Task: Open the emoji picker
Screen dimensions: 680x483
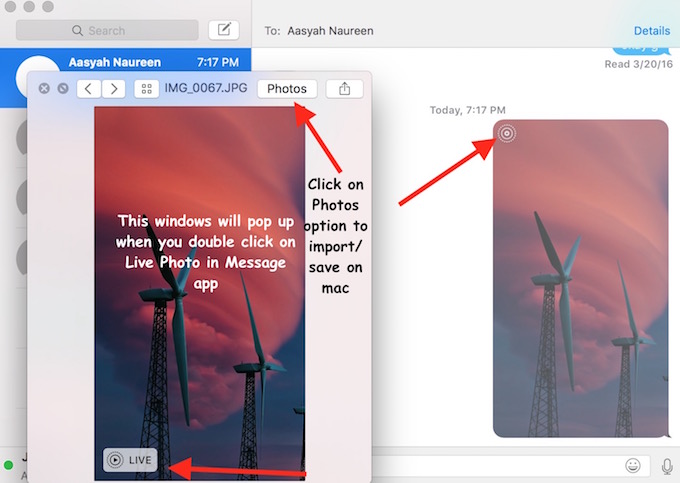Action: 633,465
